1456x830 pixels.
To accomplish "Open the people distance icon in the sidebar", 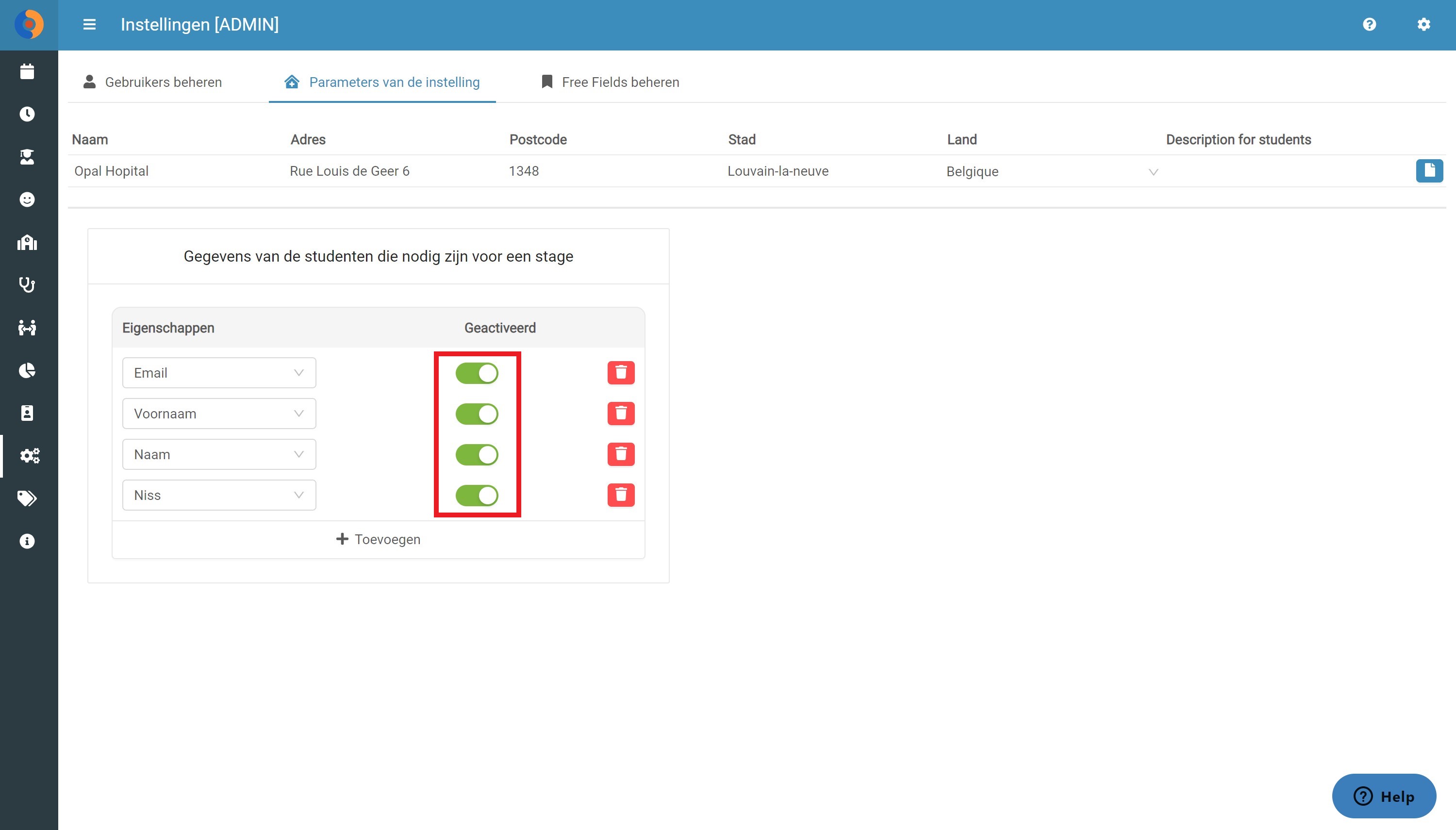I will (x=27, y=328).
